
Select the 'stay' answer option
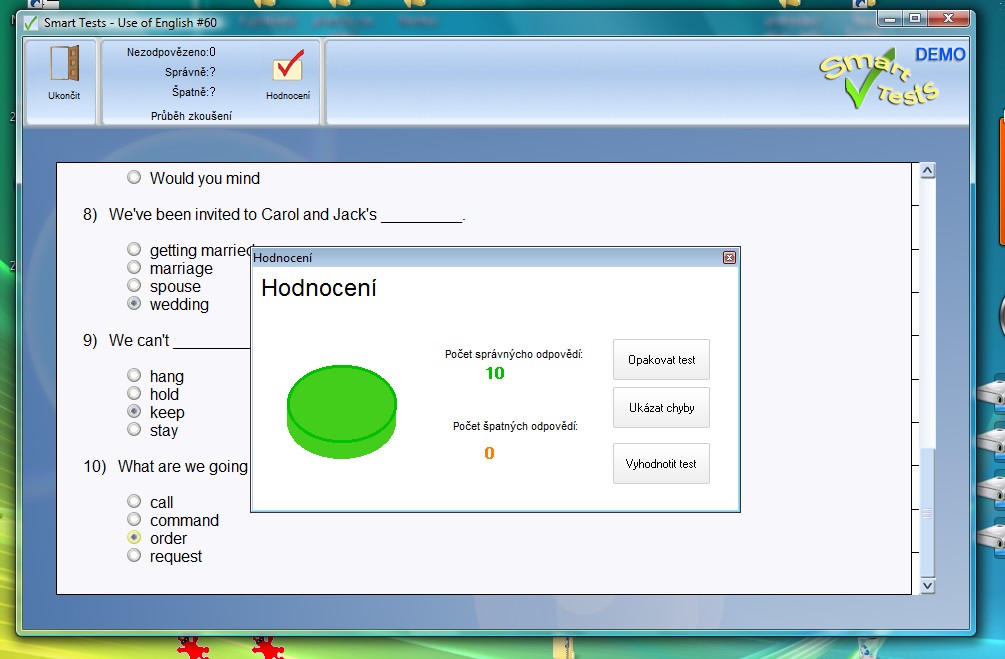(134, 430)
